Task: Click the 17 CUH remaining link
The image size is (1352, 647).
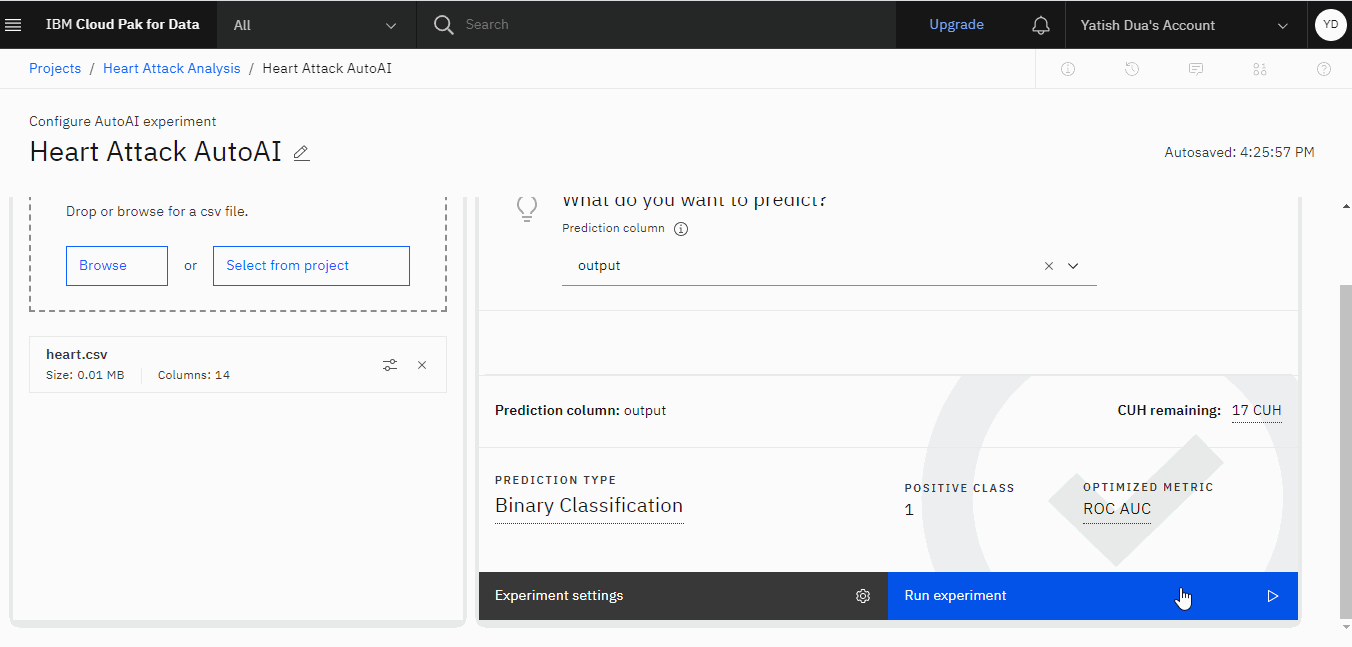Action: (x=1257, y=410)
